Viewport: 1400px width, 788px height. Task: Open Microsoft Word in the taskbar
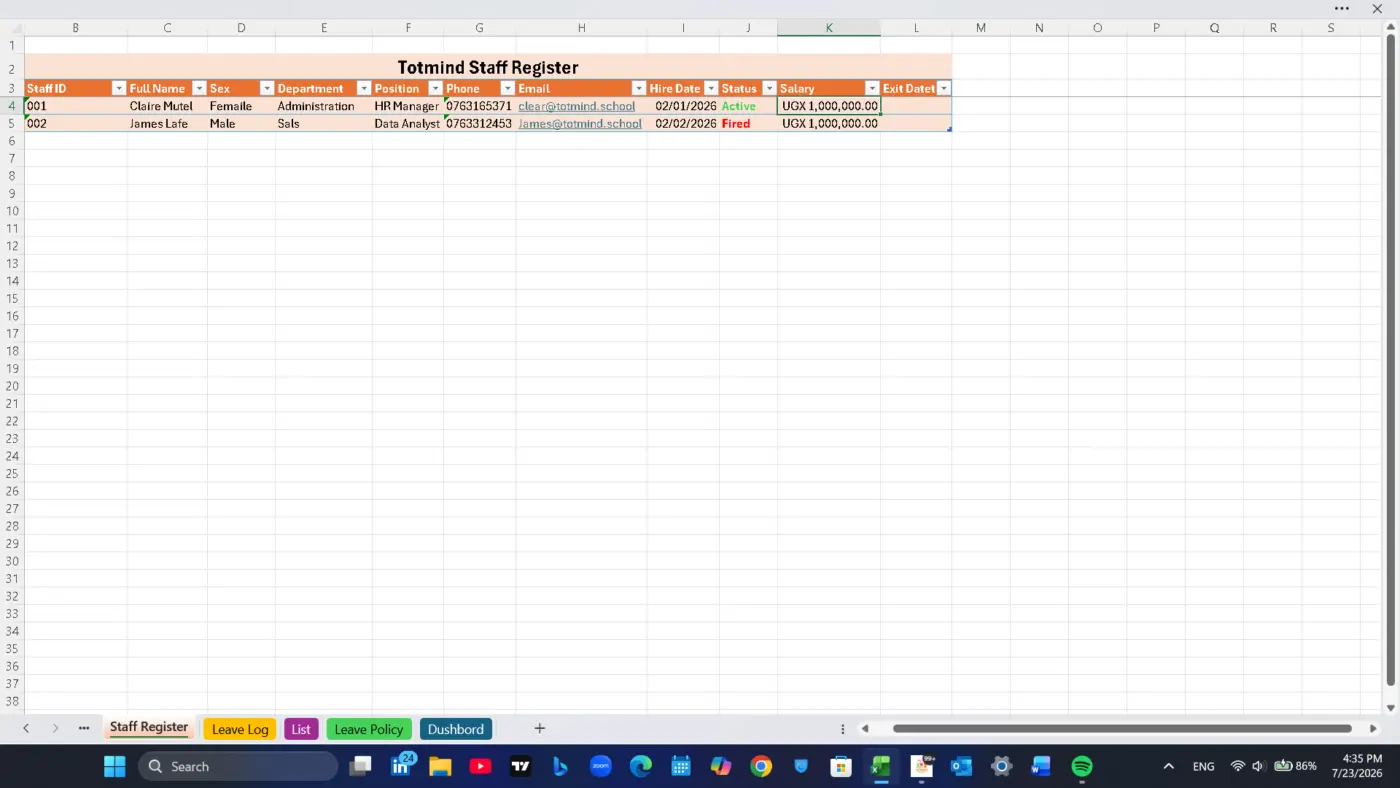pos(1041,767)
